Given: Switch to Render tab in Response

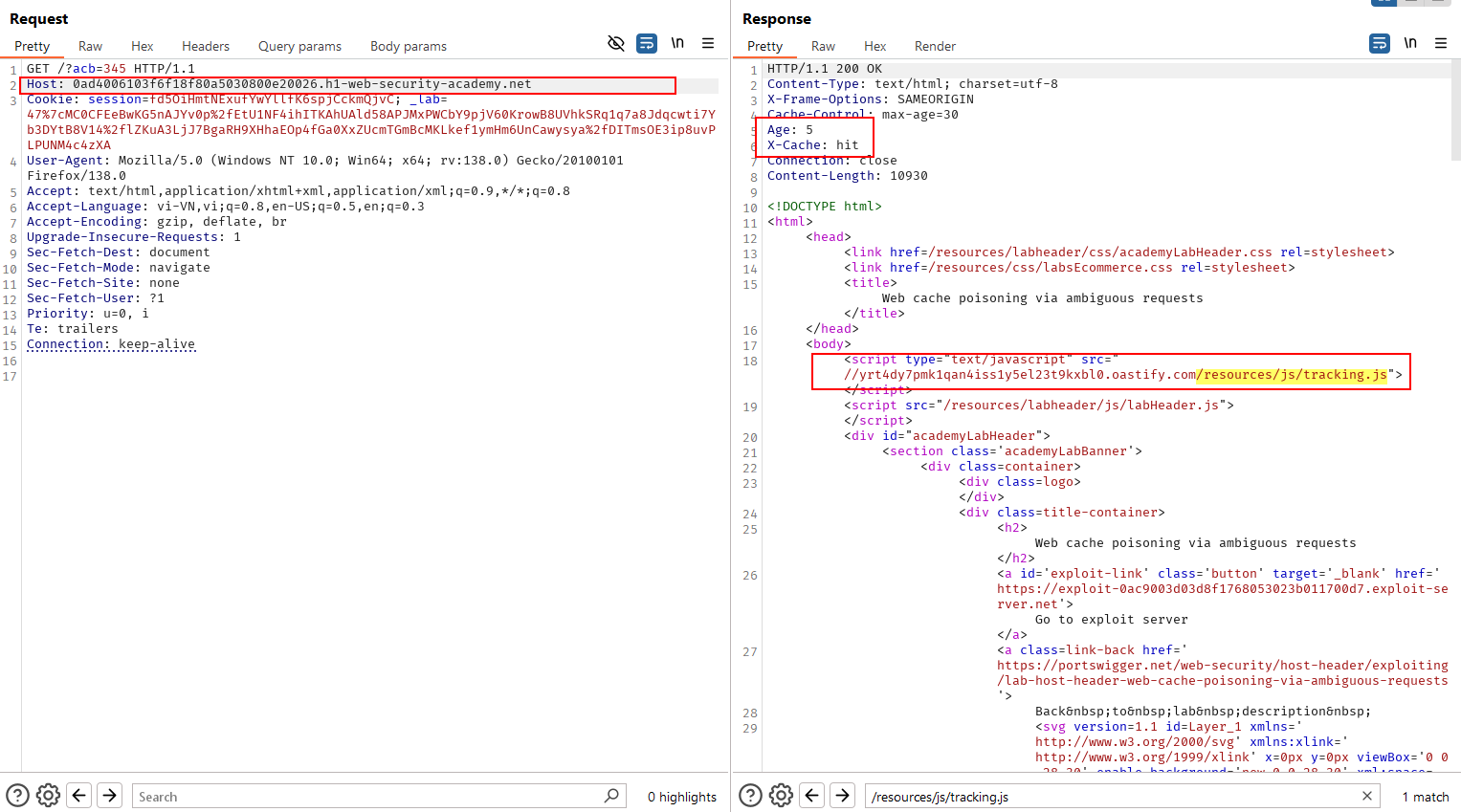Looking at the screenshot, I should tap(935, 46).
